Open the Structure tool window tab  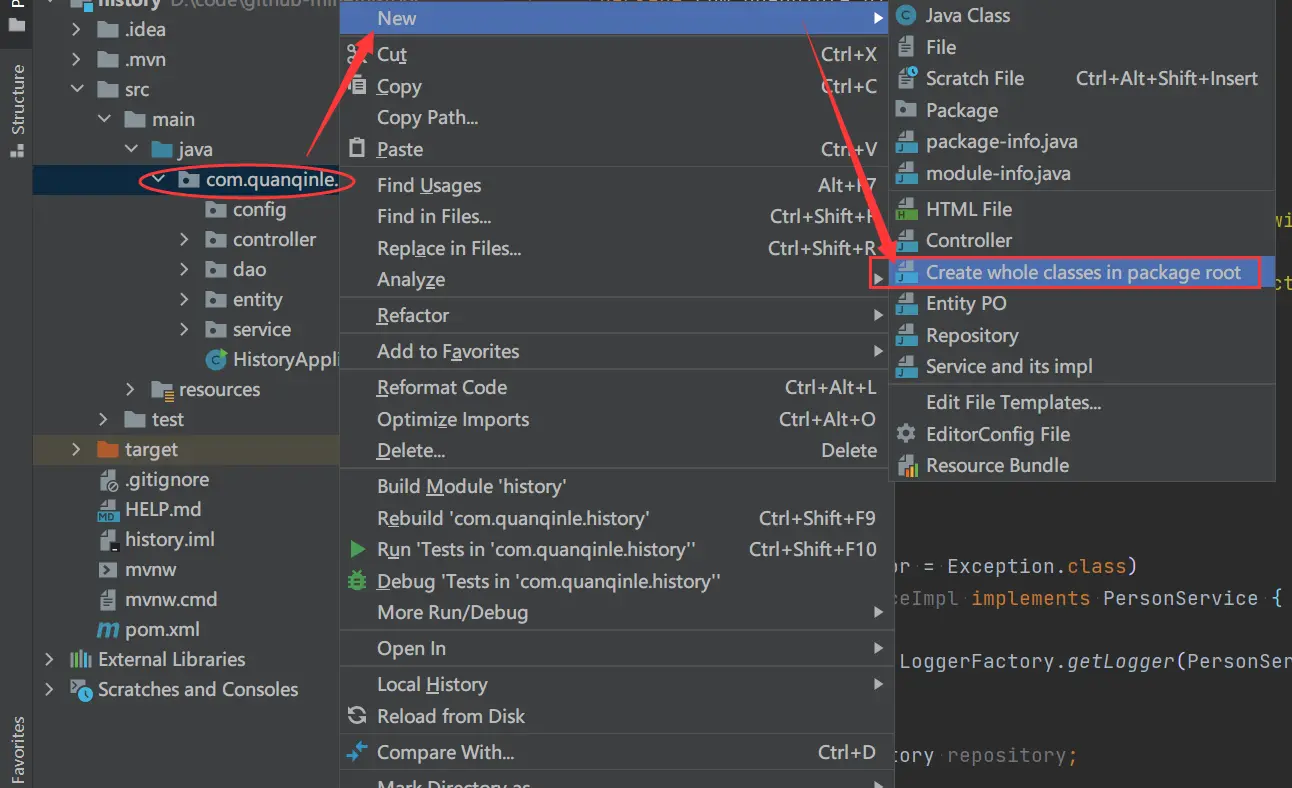pos(17,110)
